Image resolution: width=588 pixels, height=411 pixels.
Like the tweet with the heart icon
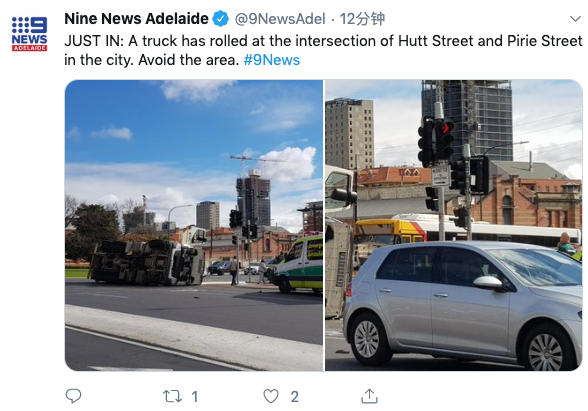[x=271, y=396]
